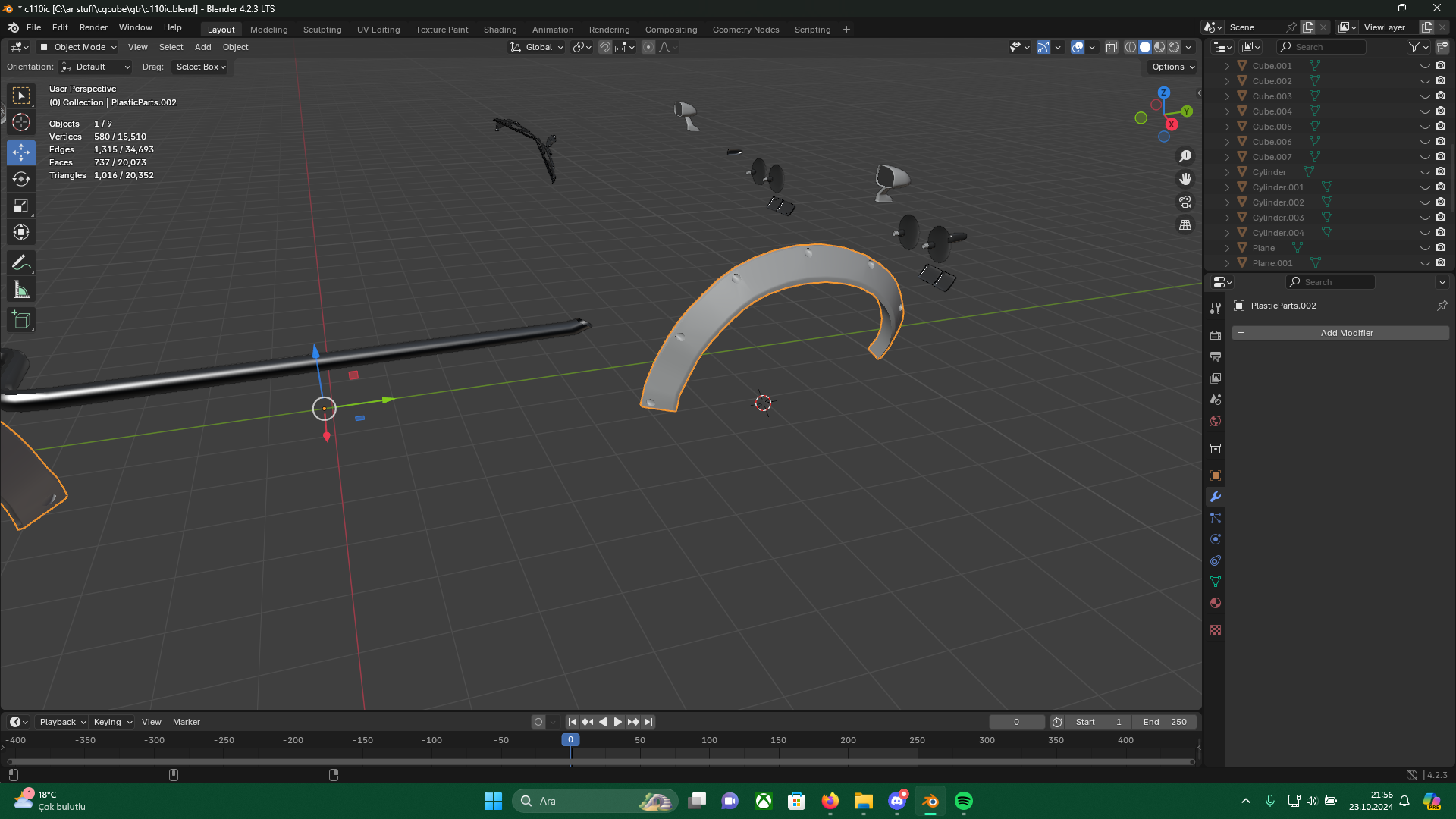1456x819 pixels.
Task: Switch to rendered viewport shading
Action: 1174,47
